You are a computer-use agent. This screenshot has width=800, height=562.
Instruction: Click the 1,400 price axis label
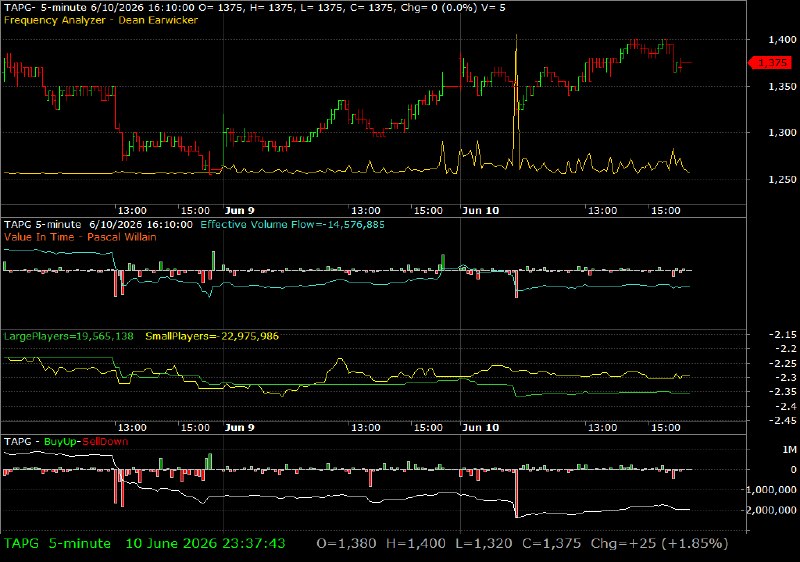tap(782, 40)
